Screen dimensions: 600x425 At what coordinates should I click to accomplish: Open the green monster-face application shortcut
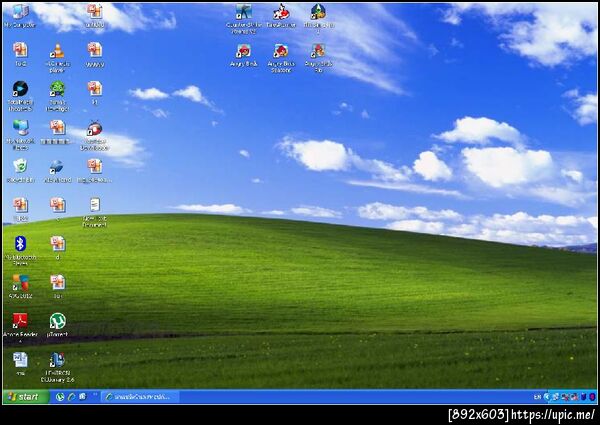[x=57, y=96]
